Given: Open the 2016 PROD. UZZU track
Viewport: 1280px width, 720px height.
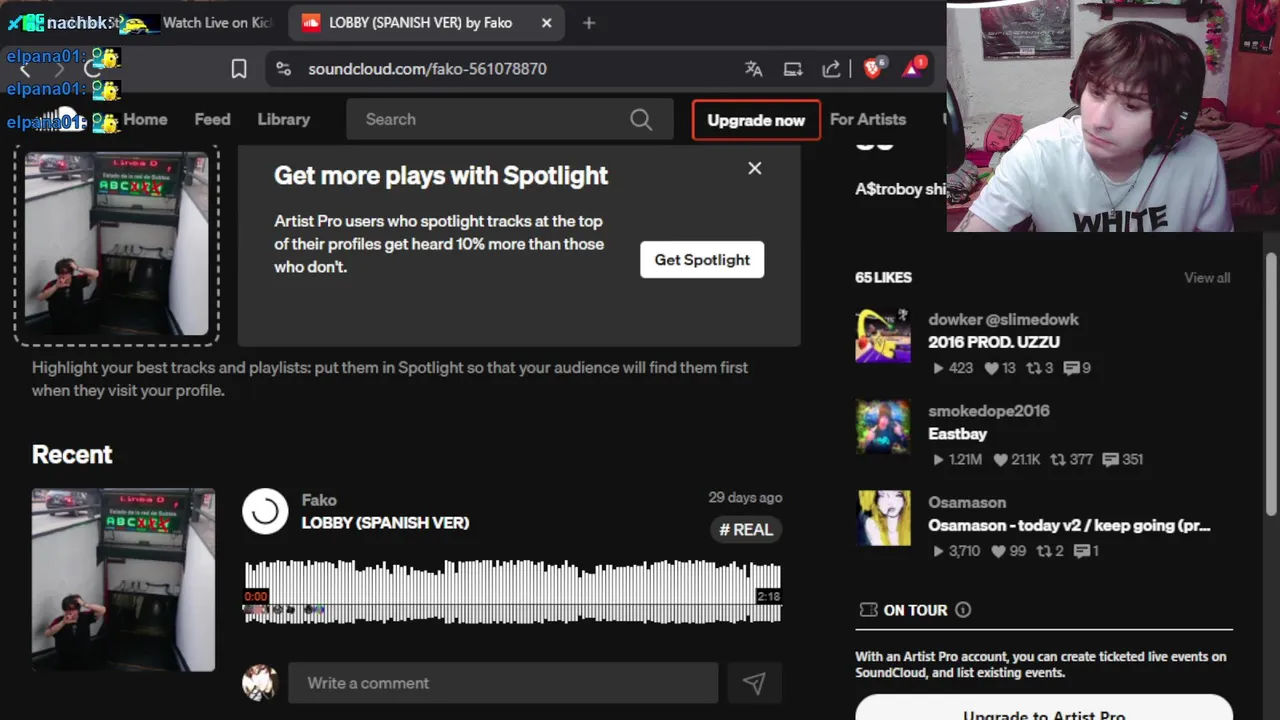Looking at the screenshot, I should coord(994,342).
